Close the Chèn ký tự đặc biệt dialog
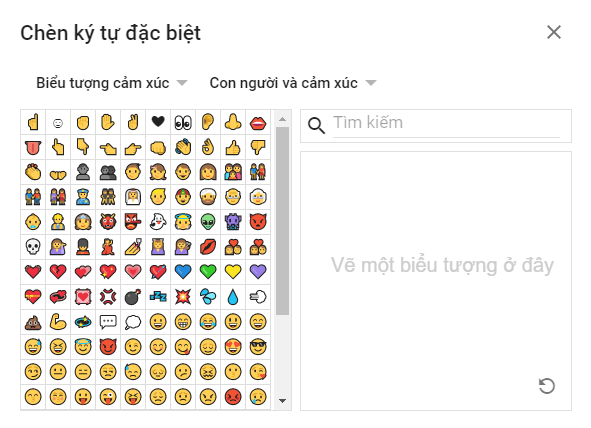The image size is (591, 428). click(554, 32)
